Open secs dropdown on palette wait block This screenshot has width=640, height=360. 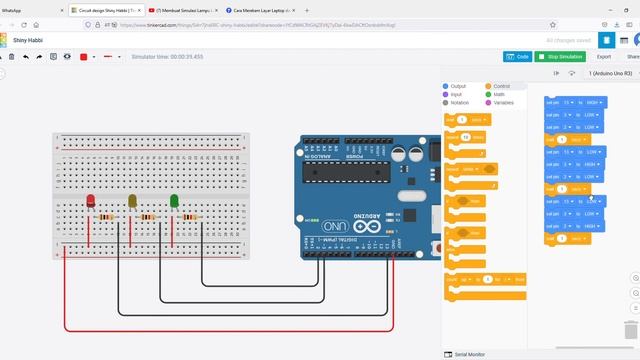click(x=479, y=120)
